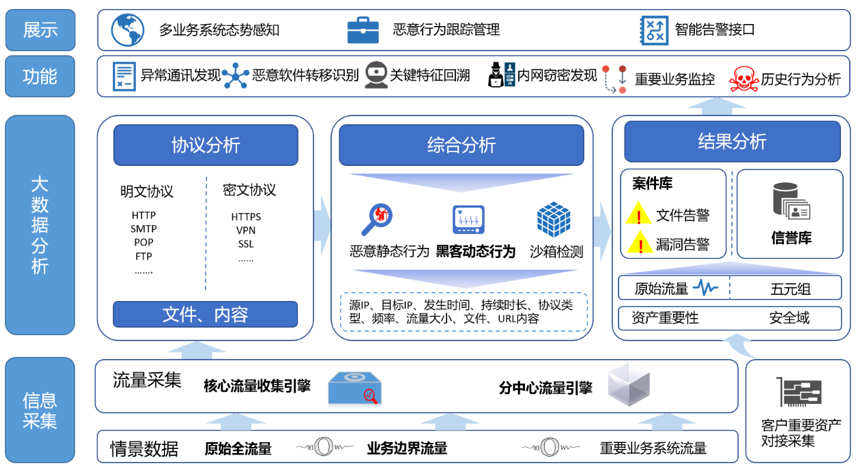This screenshot has height=471, width=865.
Task: Click the globe icon beside 多业务系统态势感知
Action: click(127, 30)
